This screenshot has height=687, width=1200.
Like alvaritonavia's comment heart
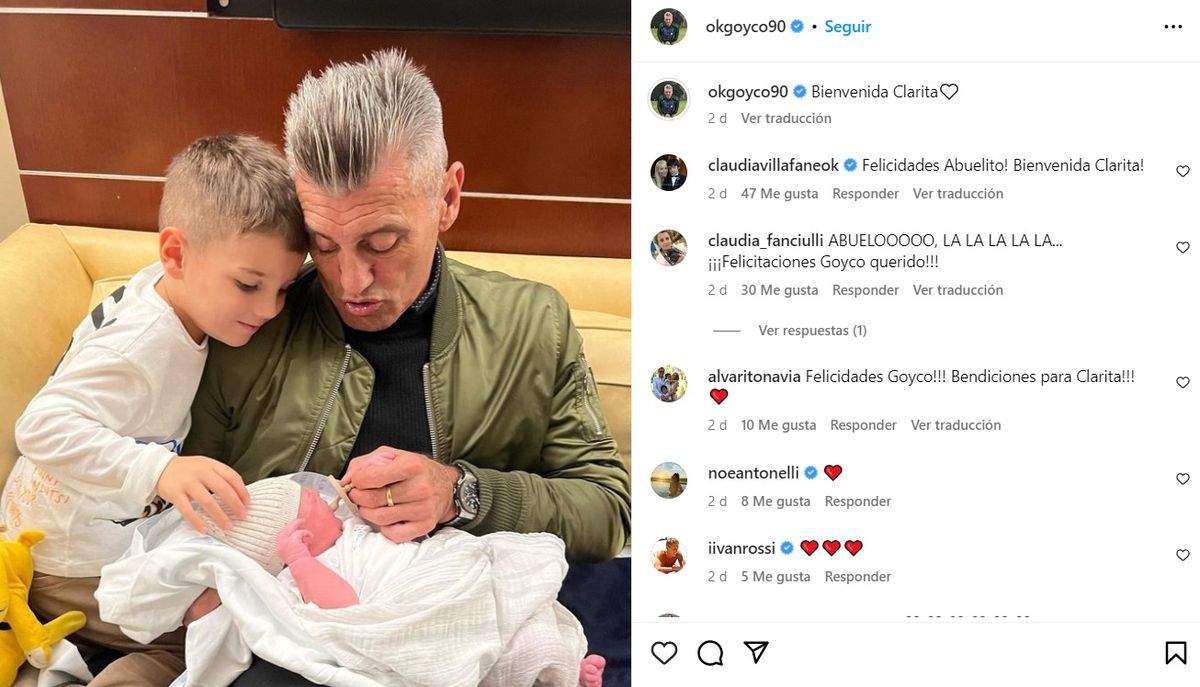tap(1183, 383)
